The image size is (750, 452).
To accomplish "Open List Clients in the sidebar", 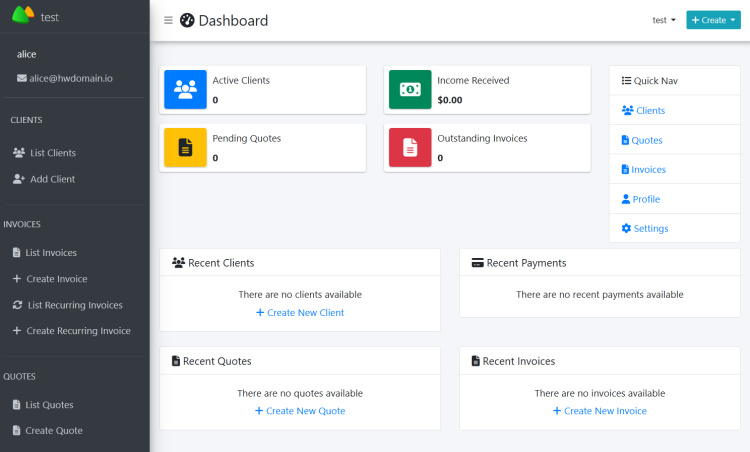I will pos(50,153).
